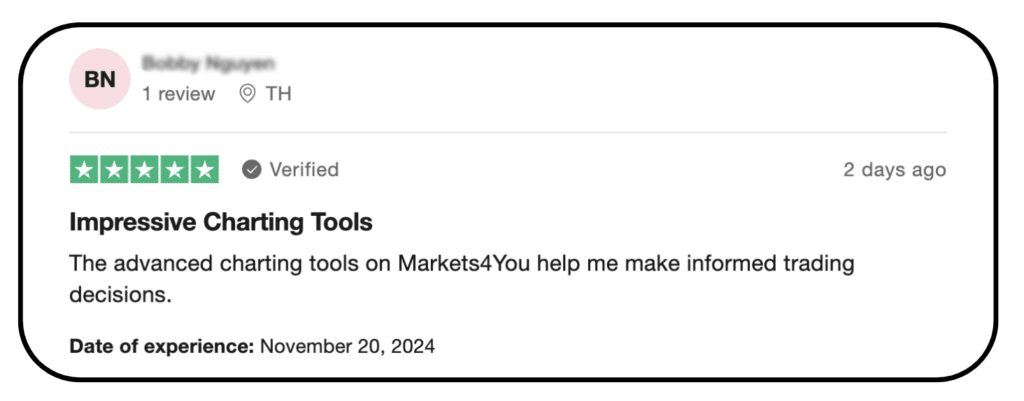1024x401 pixels.
Task: Click the third green rating star
Action: pos(144,170)
